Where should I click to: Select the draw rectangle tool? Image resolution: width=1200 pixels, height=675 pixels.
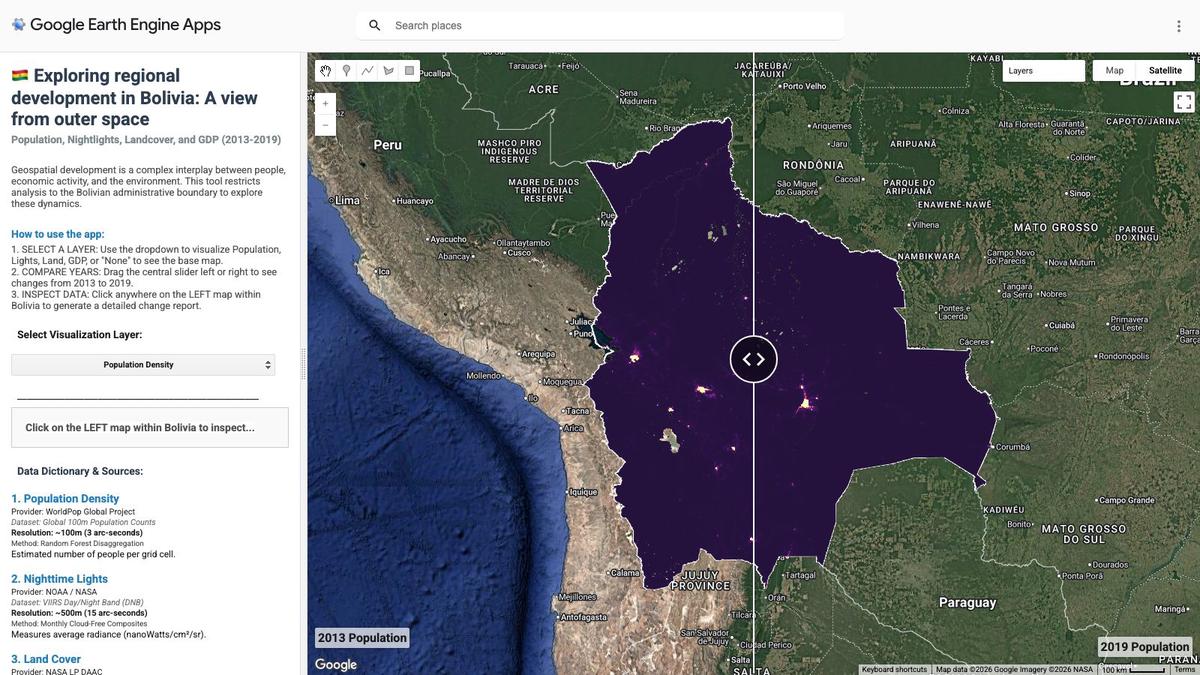point(409,70)
